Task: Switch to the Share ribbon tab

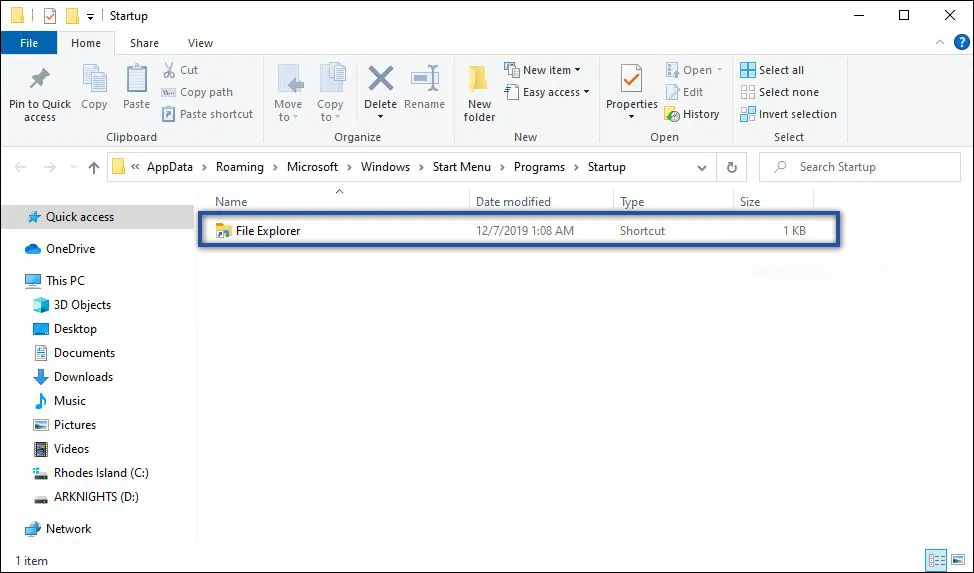Action: pos(144,43)
